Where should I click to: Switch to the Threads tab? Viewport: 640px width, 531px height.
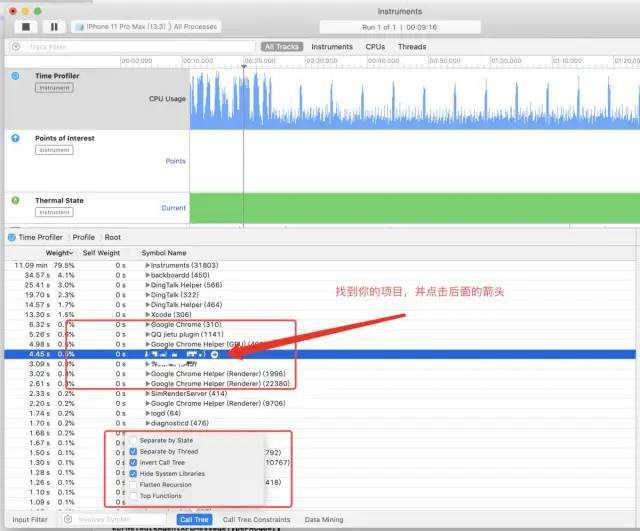pos(412,47)
